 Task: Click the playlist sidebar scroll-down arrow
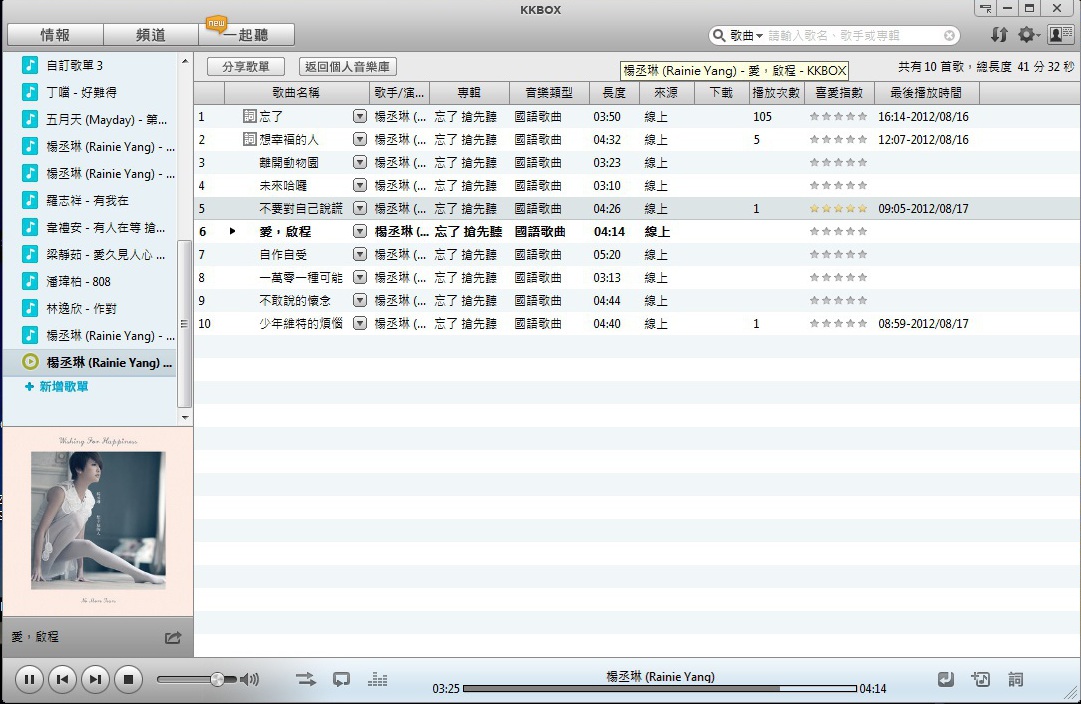coord(185,417)
